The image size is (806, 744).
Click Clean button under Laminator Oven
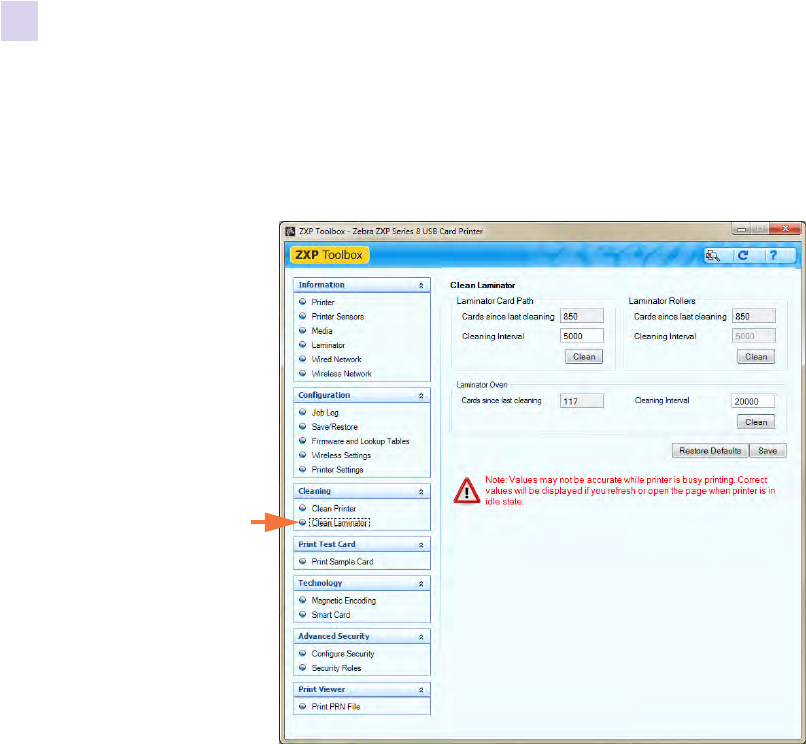click(x=756, y=422)
